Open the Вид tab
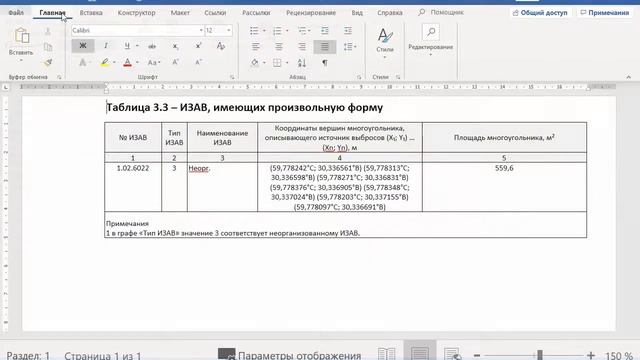This screenshot has height=360, width=640. click(357, 13)
